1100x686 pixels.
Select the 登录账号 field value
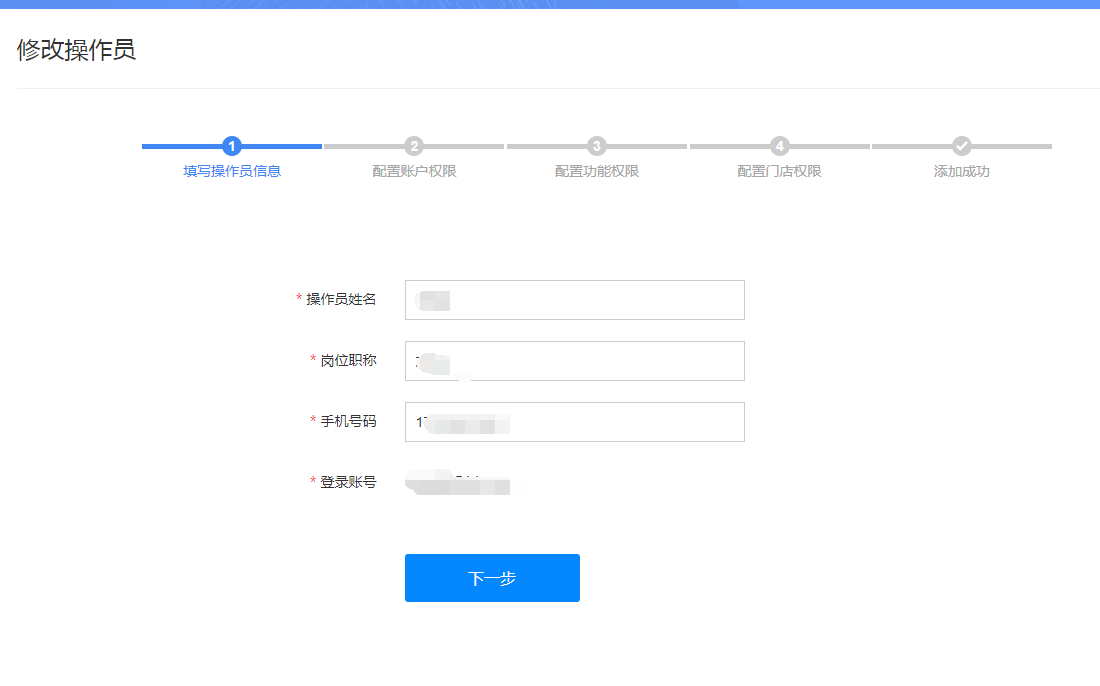click(458, 483)
